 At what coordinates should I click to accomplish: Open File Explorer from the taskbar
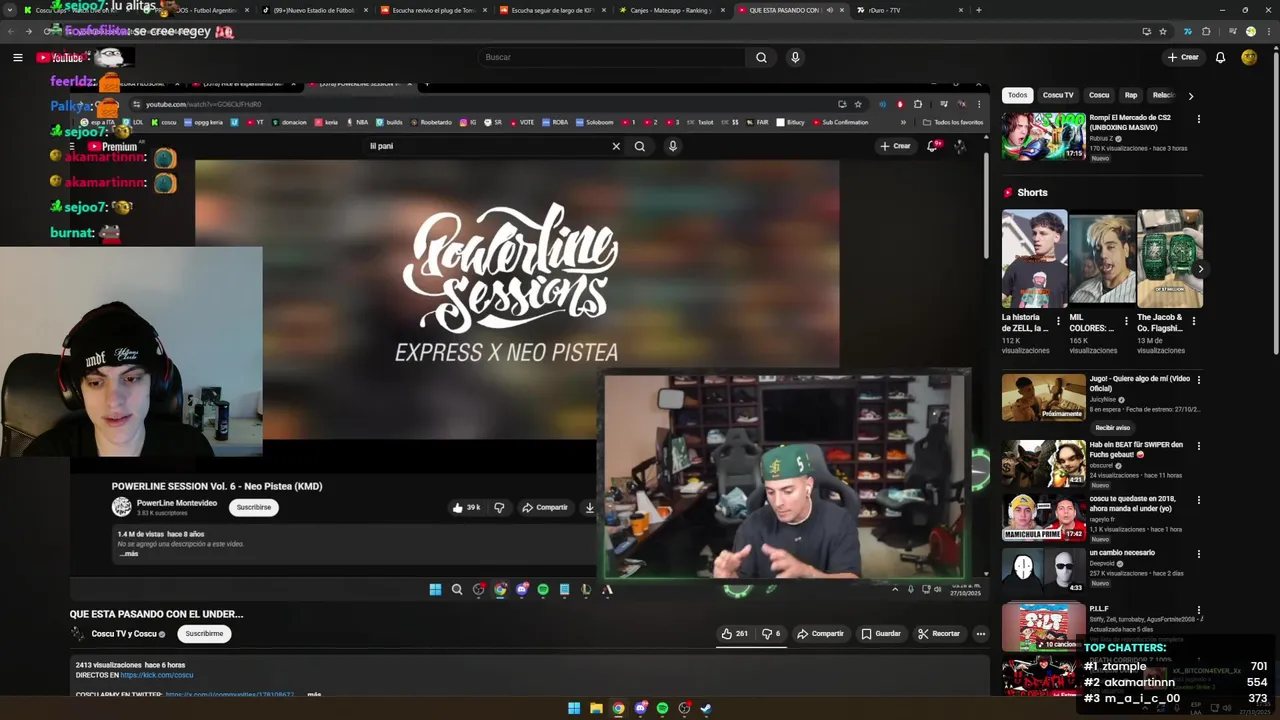[x=596, y=708]
